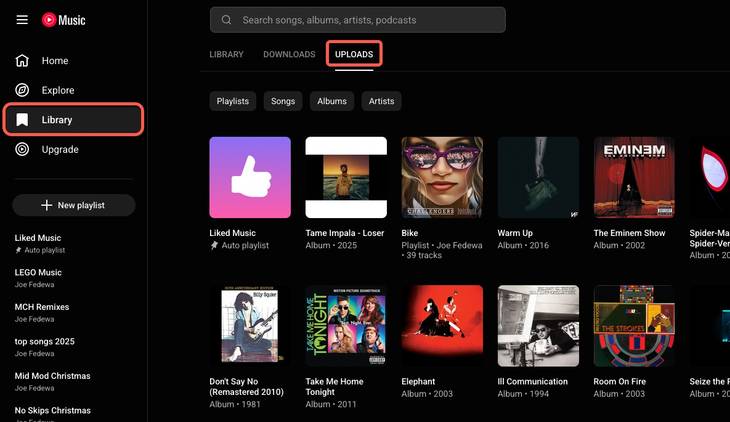Click 'Take Me Home Tonight' title text

coord(334,387)
